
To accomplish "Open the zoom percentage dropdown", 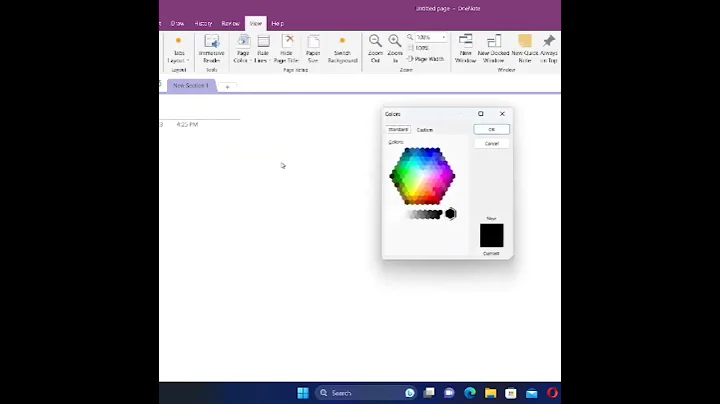I will point(444,37).
